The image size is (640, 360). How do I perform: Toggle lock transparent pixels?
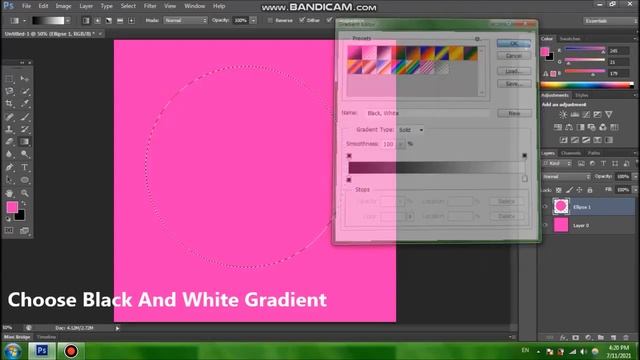pos(559,190)
